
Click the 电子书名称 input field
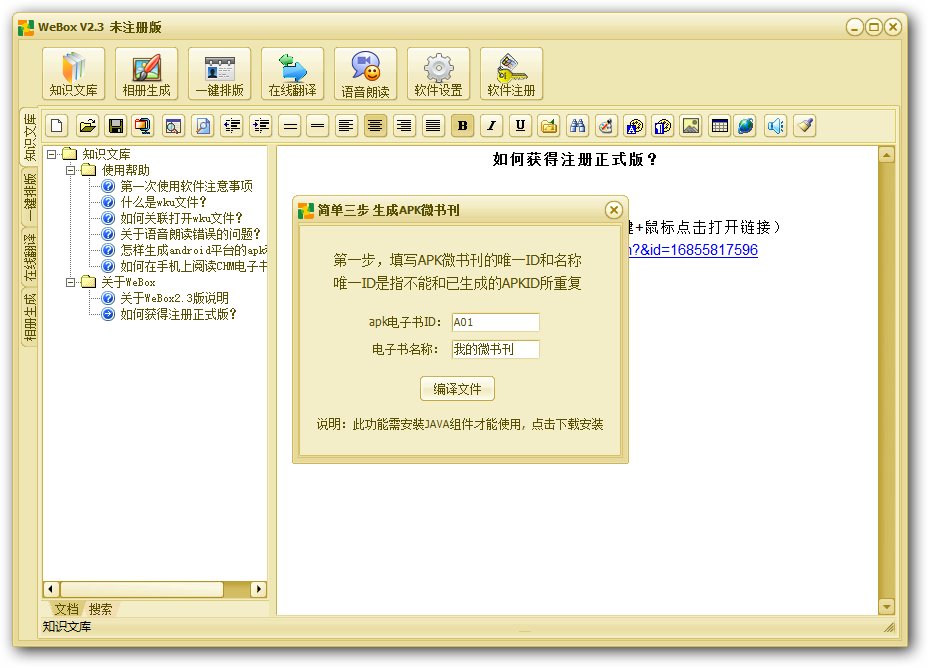pyautogui.click(x=495, y=349)
